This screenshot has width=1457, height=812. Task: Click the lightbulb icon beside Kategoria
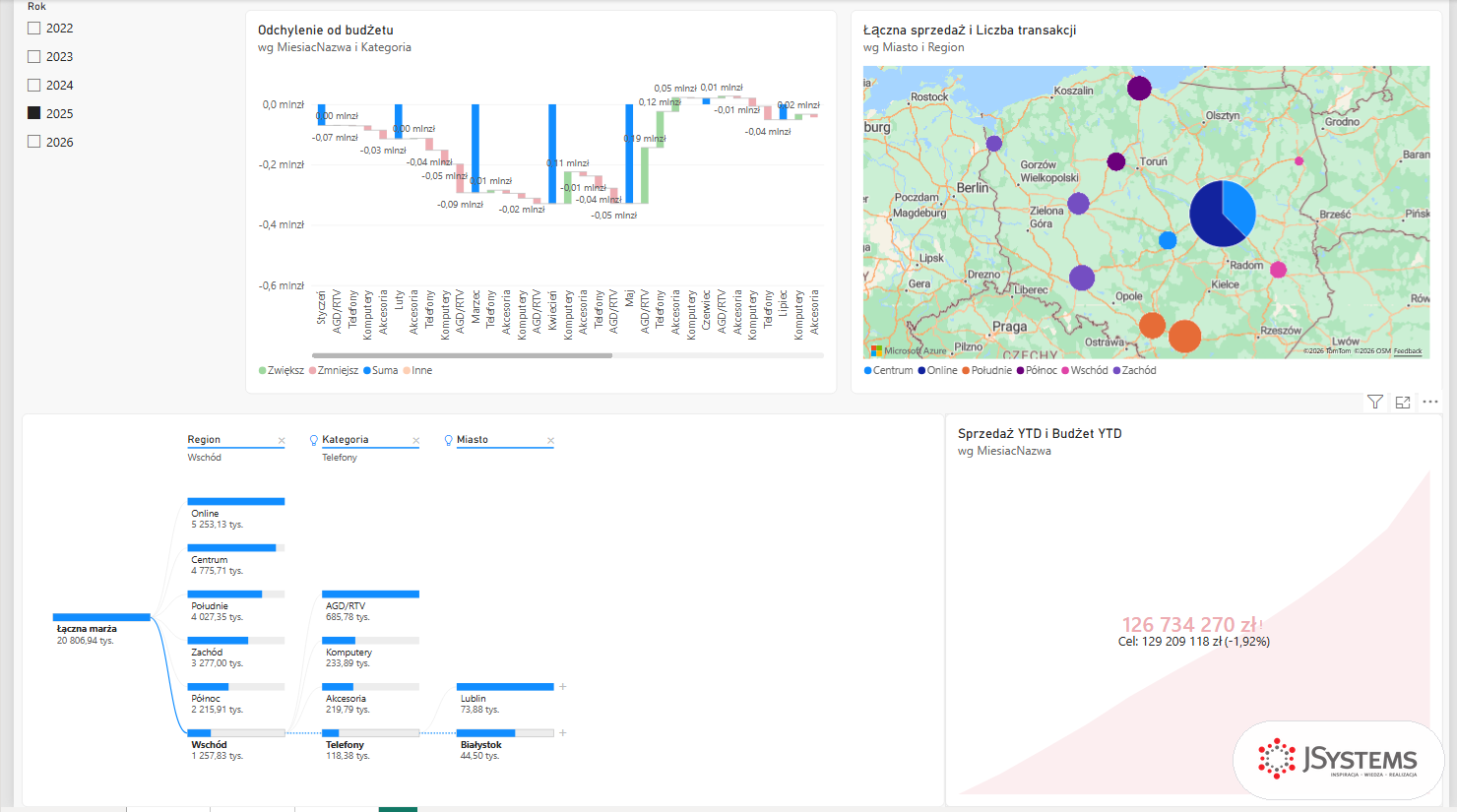point(314,440)
